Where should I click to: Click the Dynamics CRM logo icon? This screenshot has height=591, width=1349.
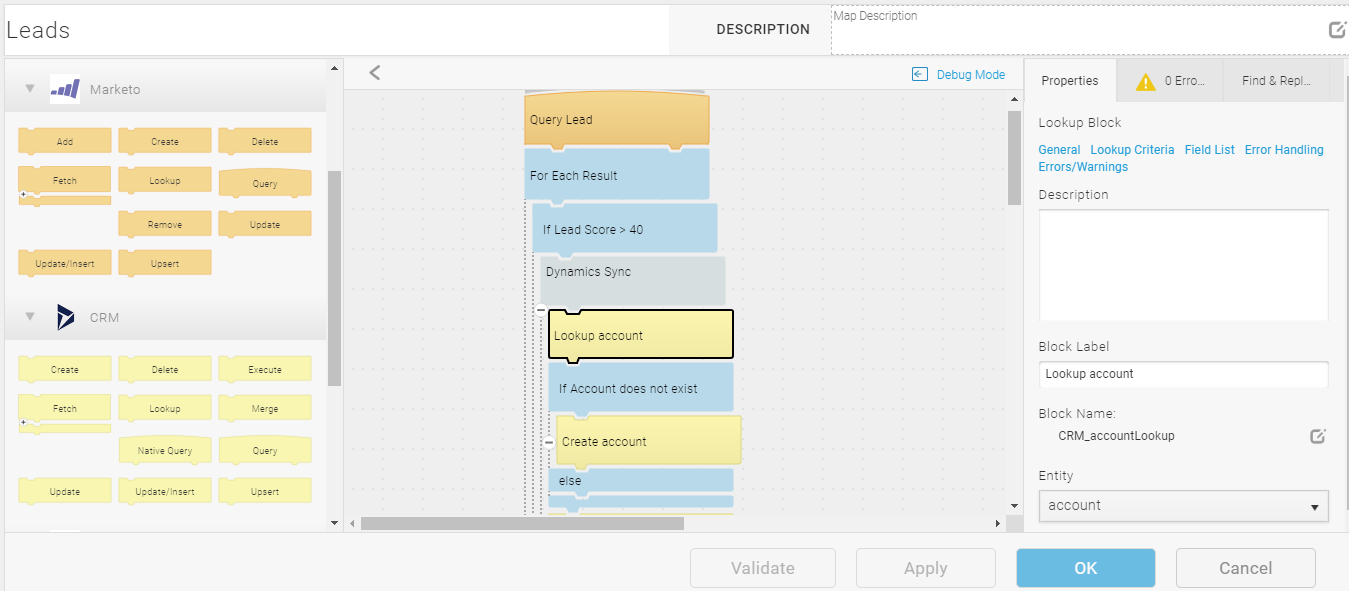tap(64, 318)
